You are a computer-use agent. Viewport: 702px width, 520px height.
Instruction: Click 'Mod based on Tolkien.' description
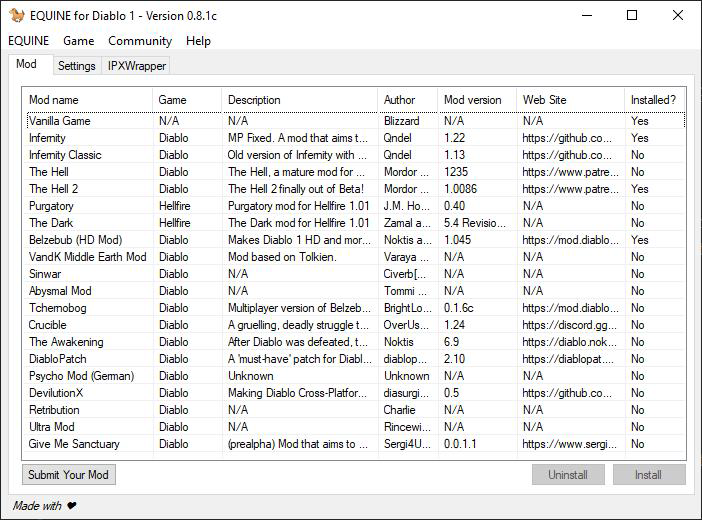(x=282, y=257)
